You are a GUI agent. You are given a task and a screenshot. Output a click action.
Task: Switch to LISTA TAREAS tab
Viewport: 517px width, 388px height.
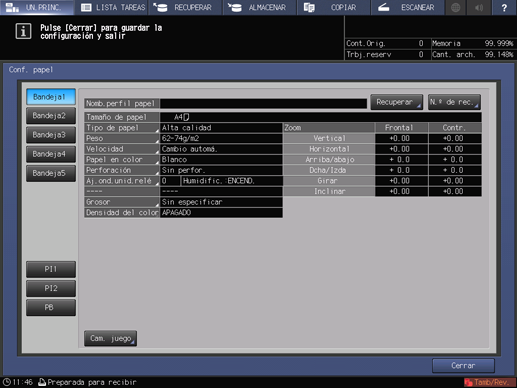(x=112, y=7)
